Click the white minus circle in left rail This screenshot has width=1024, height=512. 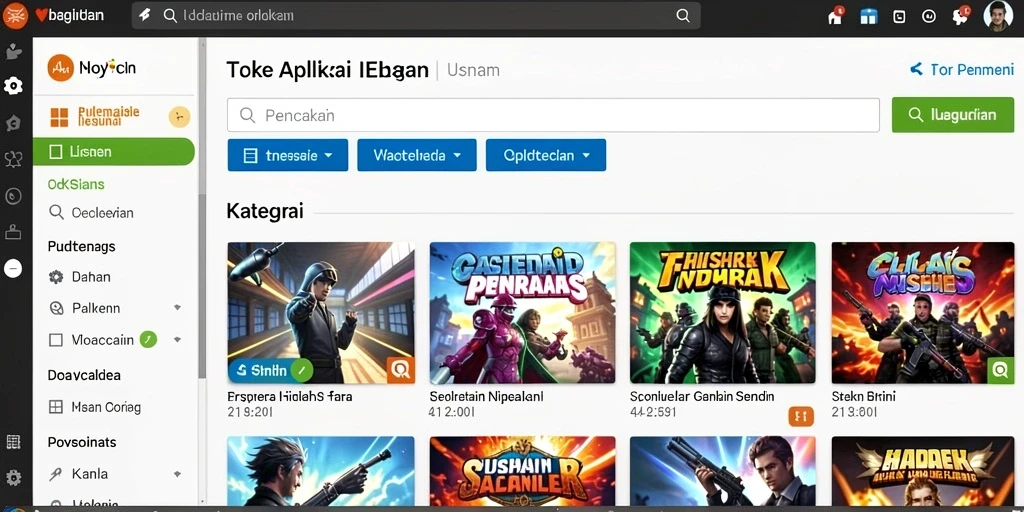(13, 268)
